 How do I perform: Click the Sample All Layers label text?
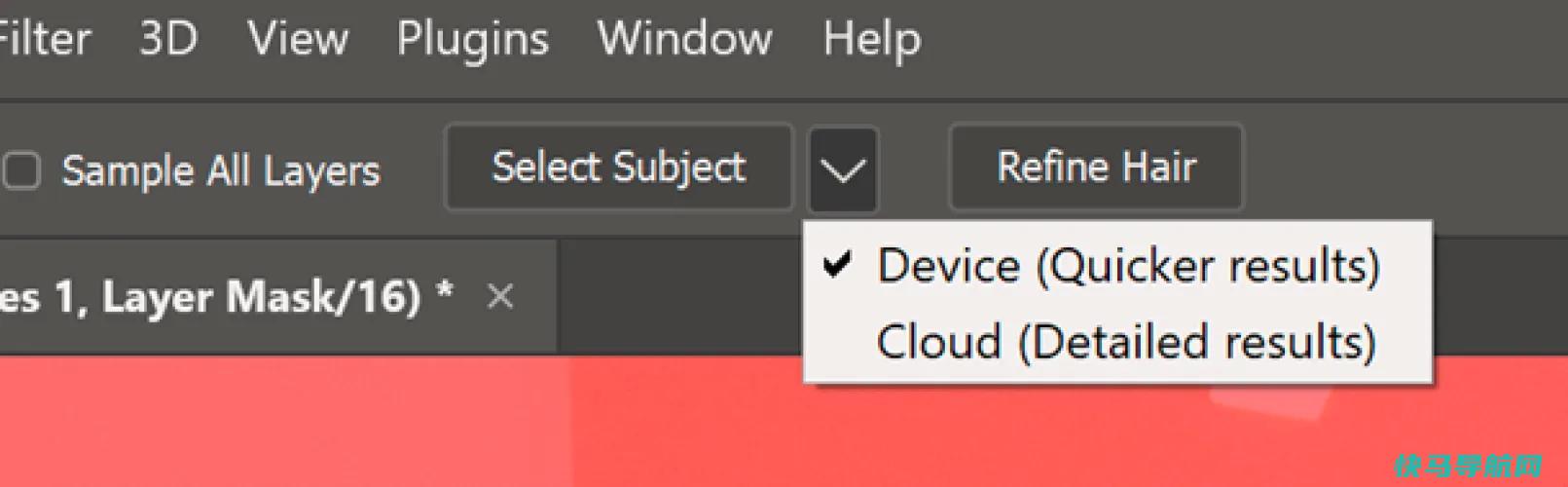[221, 171]
